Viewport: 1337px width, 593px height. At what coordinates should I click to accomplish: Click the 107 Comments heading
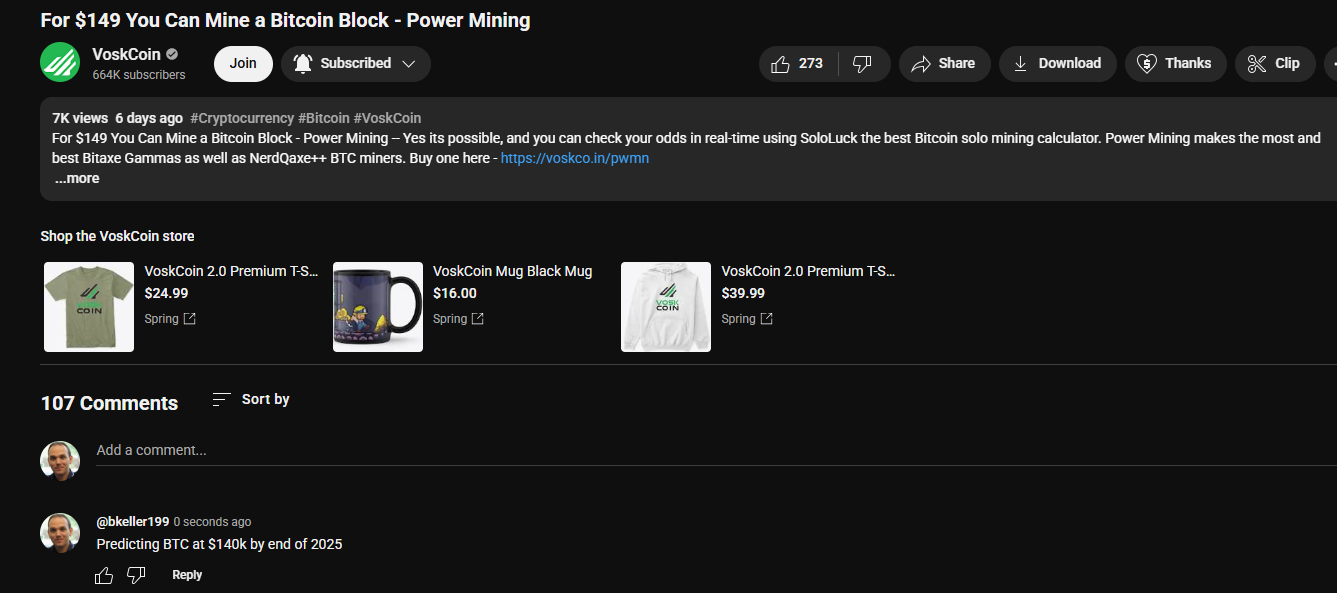(x=109, y=403)
